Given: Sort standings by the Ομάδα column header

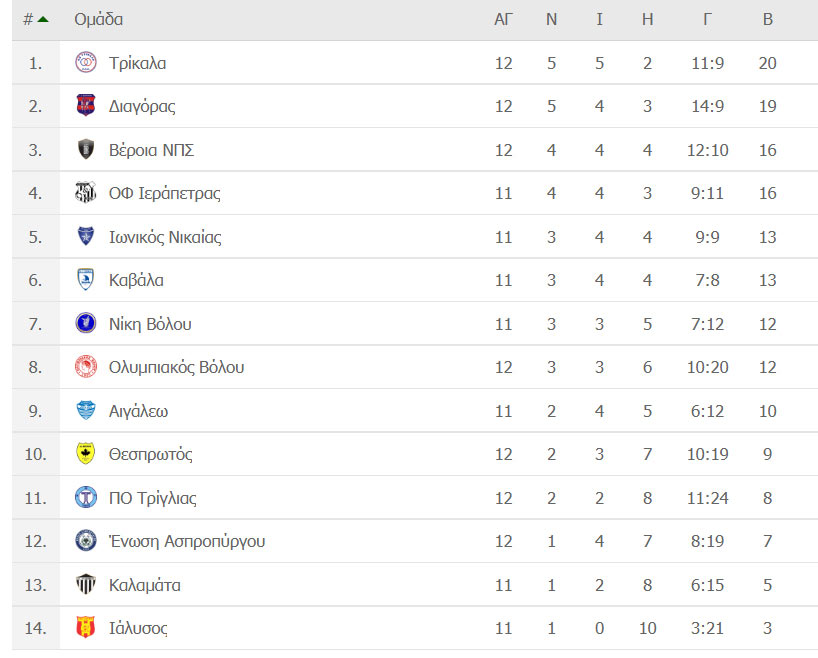Looking at the screenshot, I should 99,19.
